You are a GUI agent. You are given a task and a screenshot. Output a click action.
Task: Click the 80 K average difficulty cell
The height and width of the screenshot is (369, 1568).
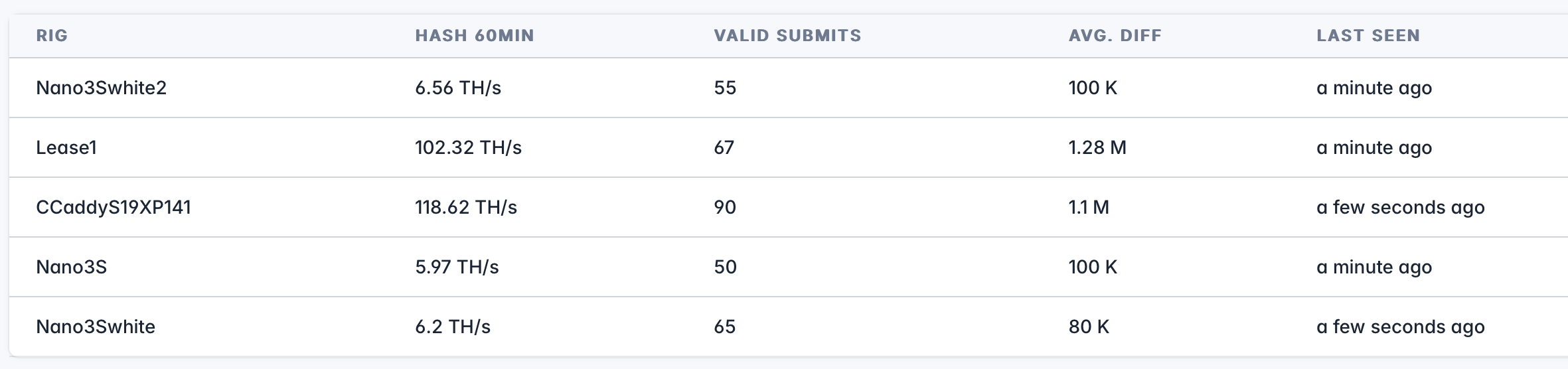pos(1088,327)
